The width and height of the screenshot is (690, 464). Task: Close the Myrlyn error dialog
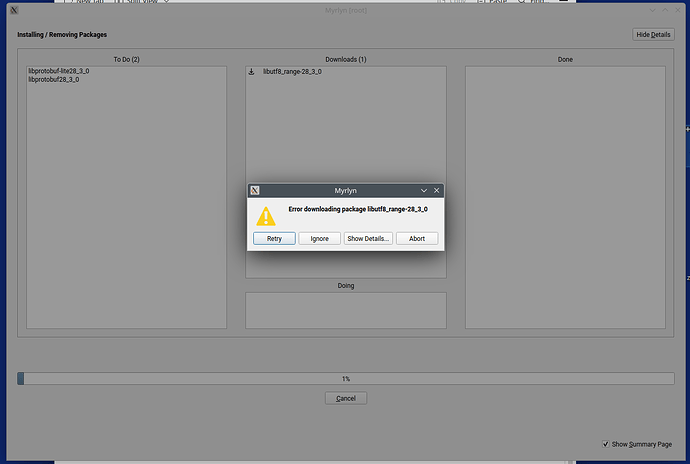point(436,190)
